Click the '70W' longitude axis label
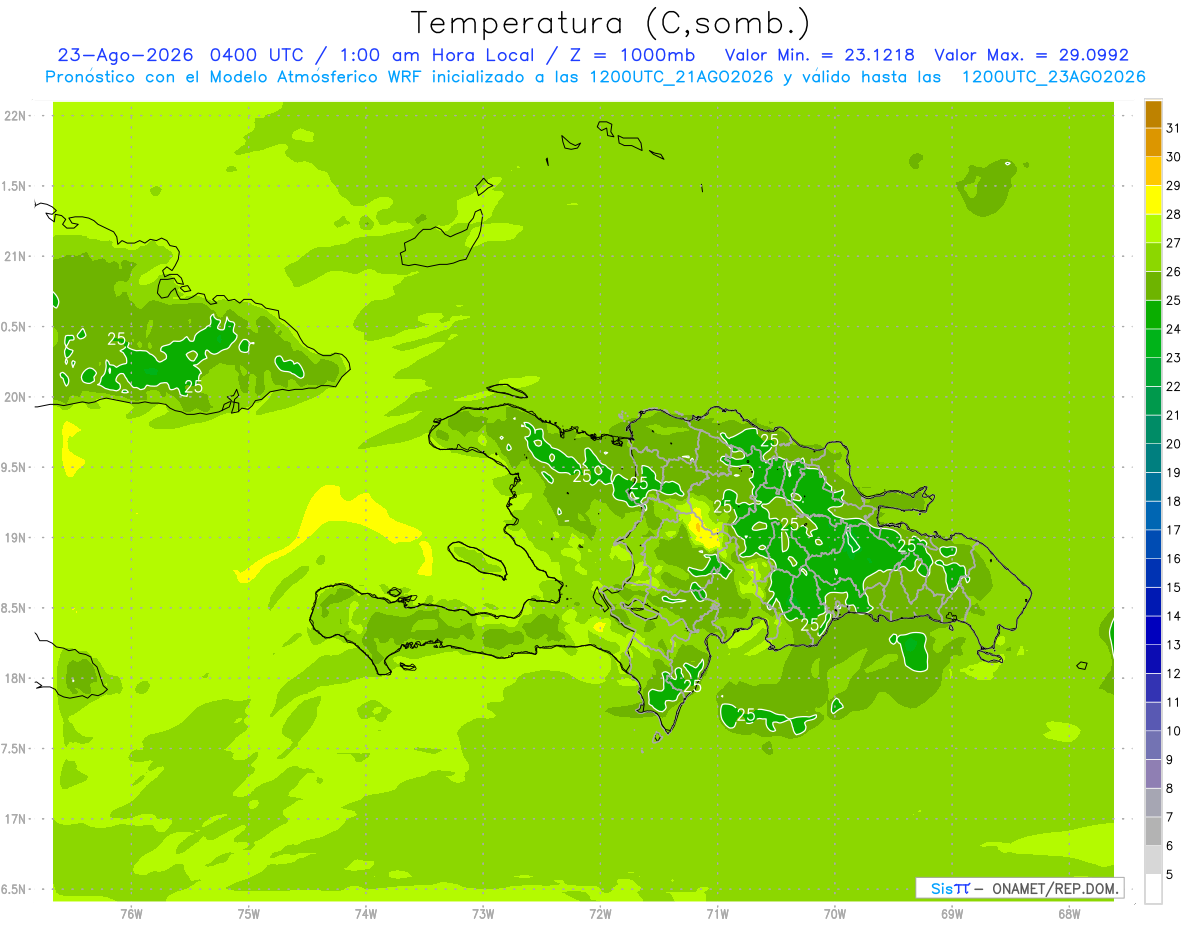 (x=835, y=913)
